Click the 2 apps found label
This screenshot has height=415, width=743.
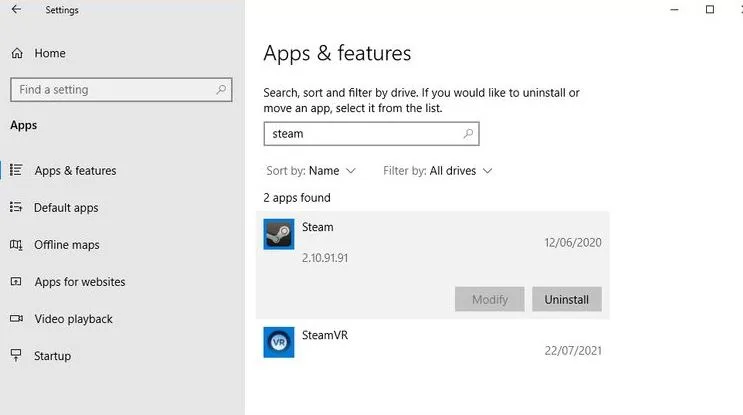(297, 198)
